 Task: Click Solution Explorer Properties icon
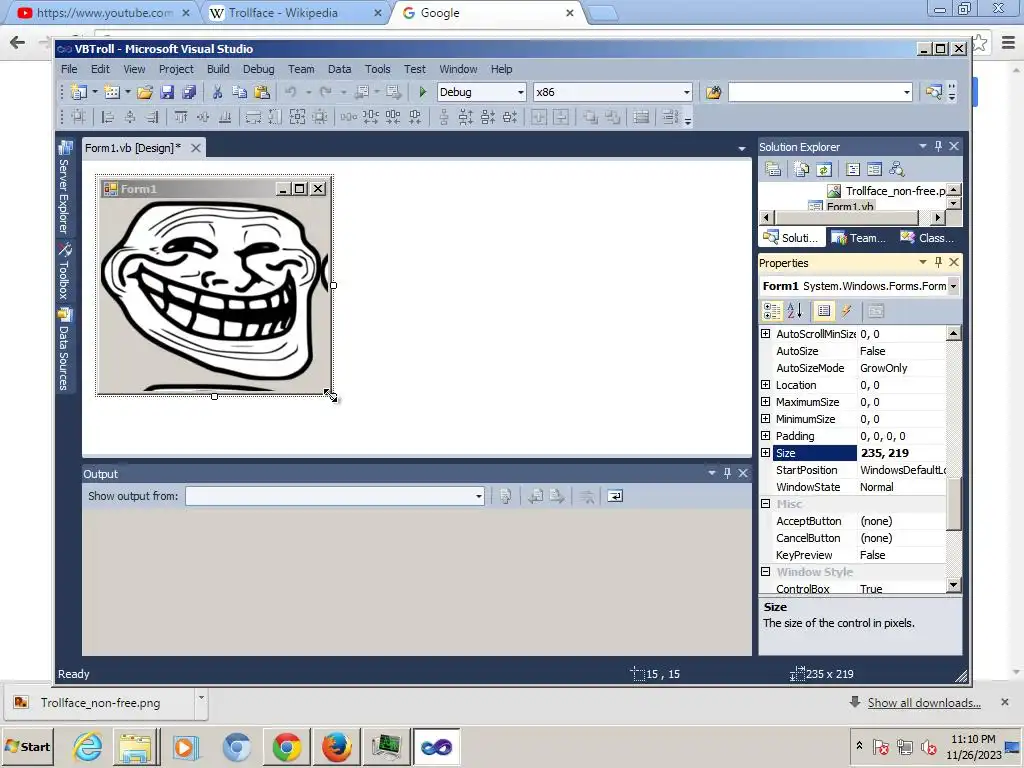(x=773, y=169)
